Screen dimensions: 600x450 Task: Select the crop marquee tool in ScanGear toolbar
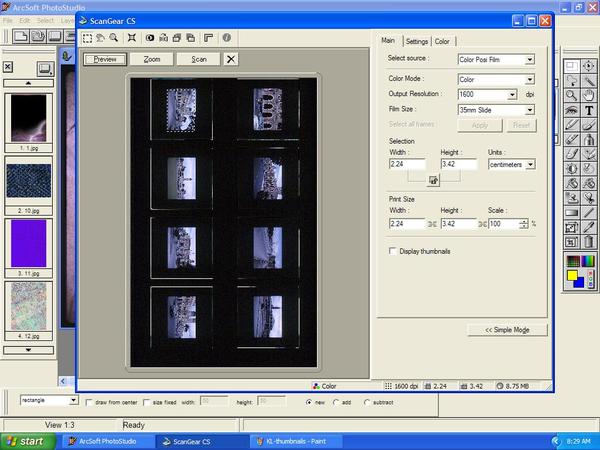tap(87, 38)
